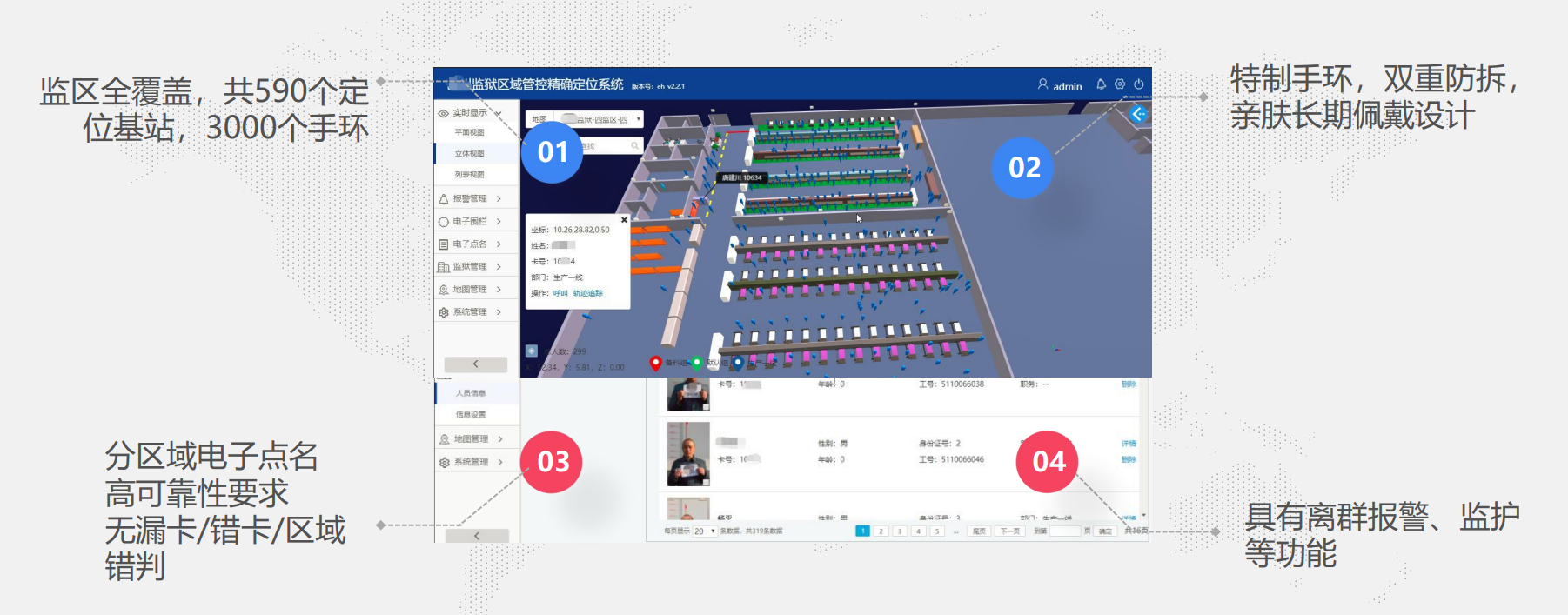Click the notification bell icon in header
This screenshot has width=1568, height=615.
(1101, 84)
